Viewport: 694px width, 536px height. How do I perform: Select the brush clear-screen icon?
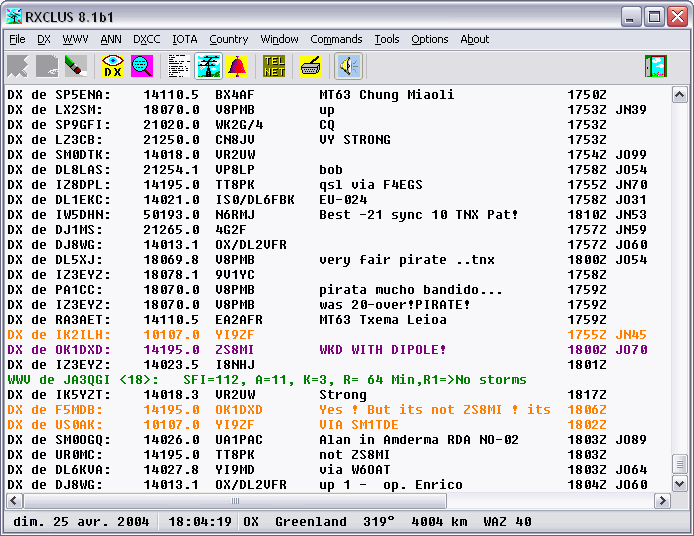tap(76, 66)
